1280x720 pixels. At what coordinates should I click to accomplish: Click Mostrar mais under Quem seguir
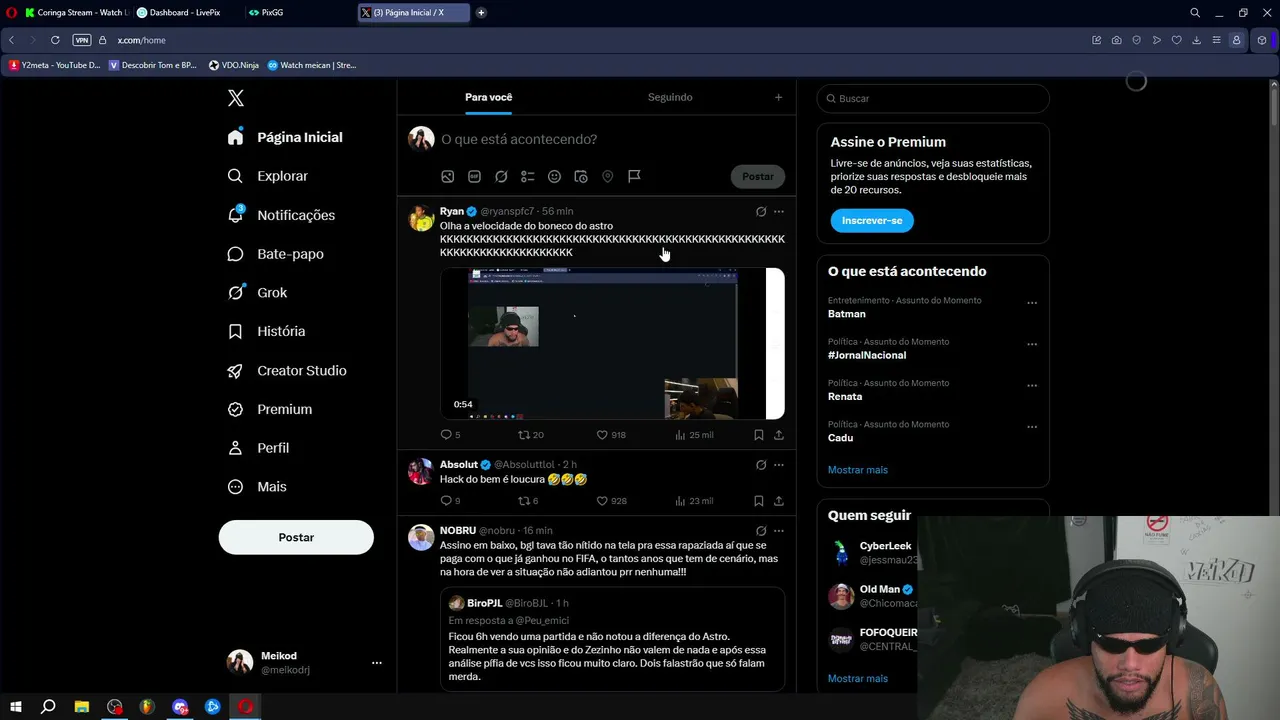858,679
